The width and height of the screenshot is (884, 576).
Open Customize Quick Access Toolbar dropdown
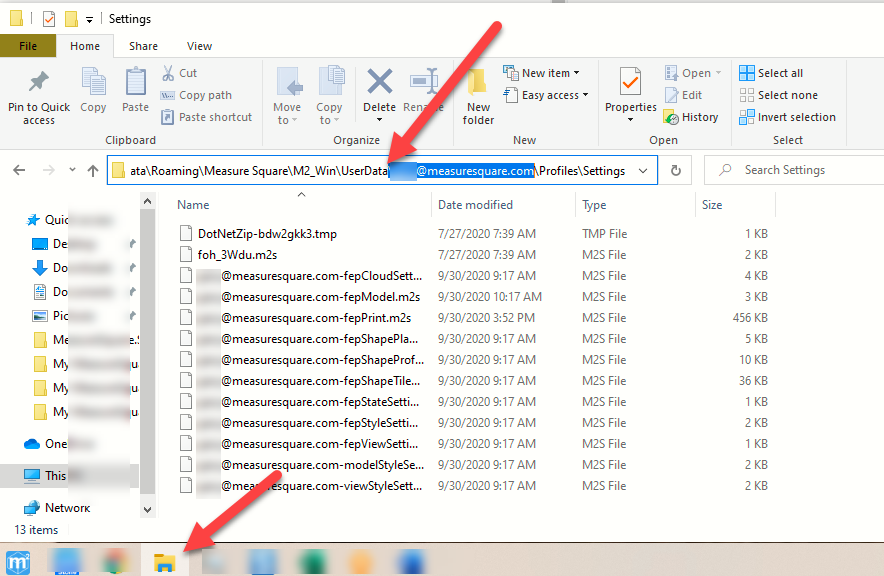[89, 20]
